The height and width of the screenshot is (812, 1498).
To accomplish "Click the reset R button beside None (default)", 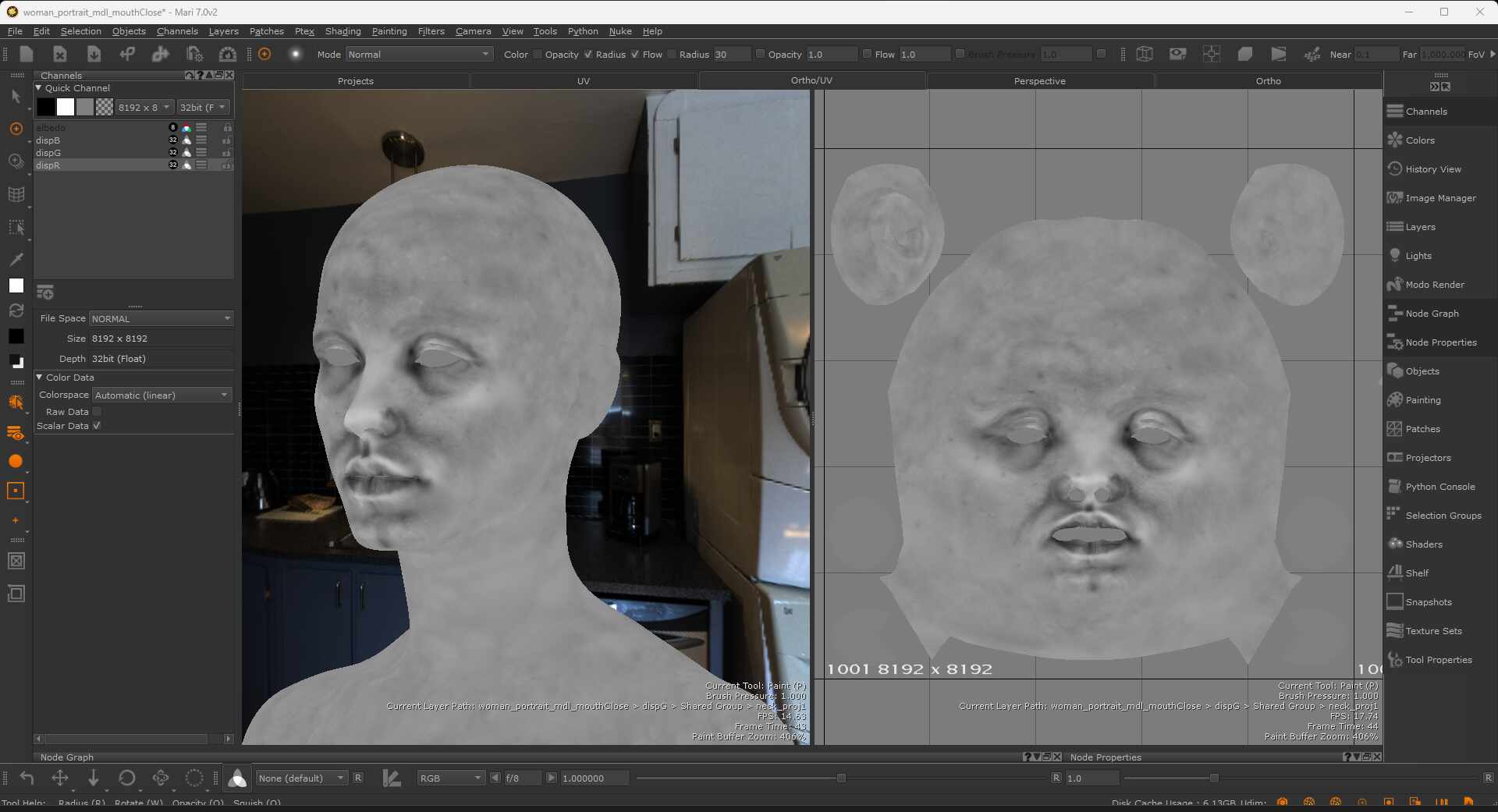I will (358, 778).
